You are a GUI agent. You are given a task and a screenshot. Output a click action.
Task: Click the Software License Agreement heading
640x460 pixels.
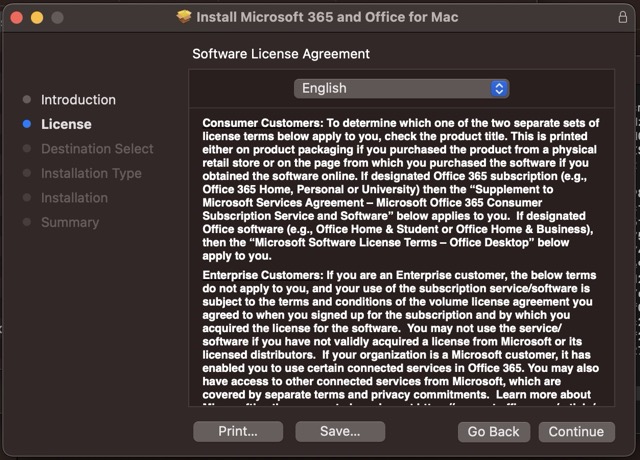(281, 54)
